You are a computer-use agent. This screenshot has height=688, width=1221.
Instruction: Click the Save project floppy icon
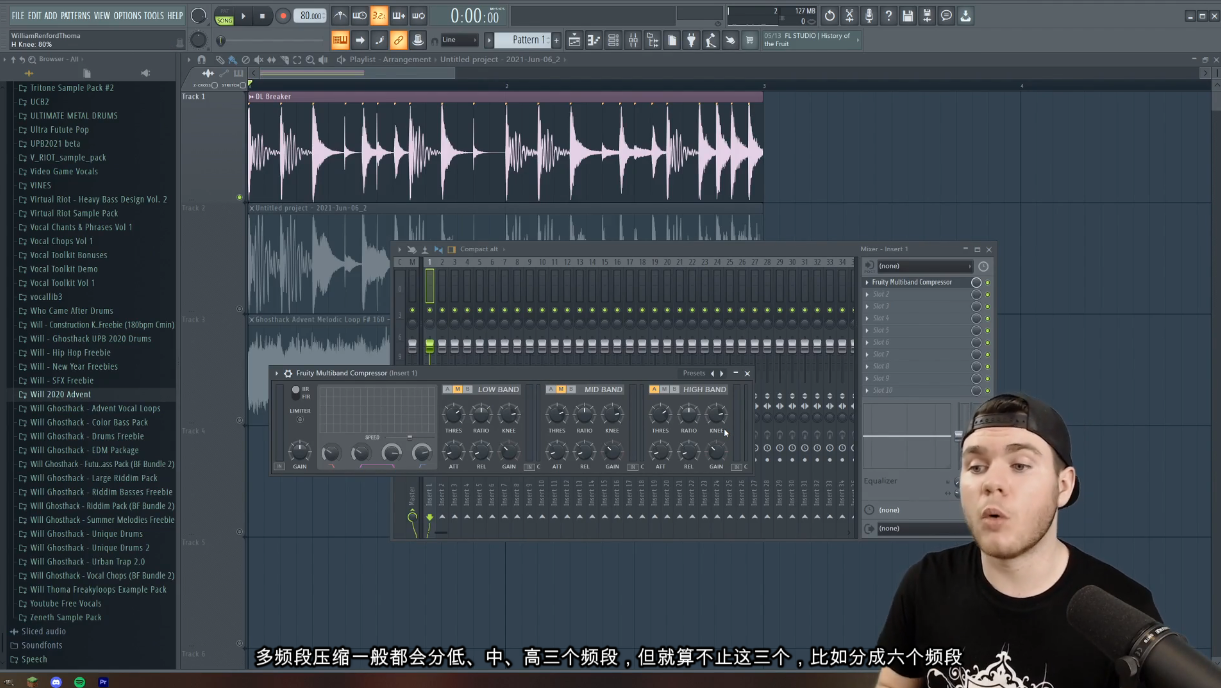click(907, 16)
